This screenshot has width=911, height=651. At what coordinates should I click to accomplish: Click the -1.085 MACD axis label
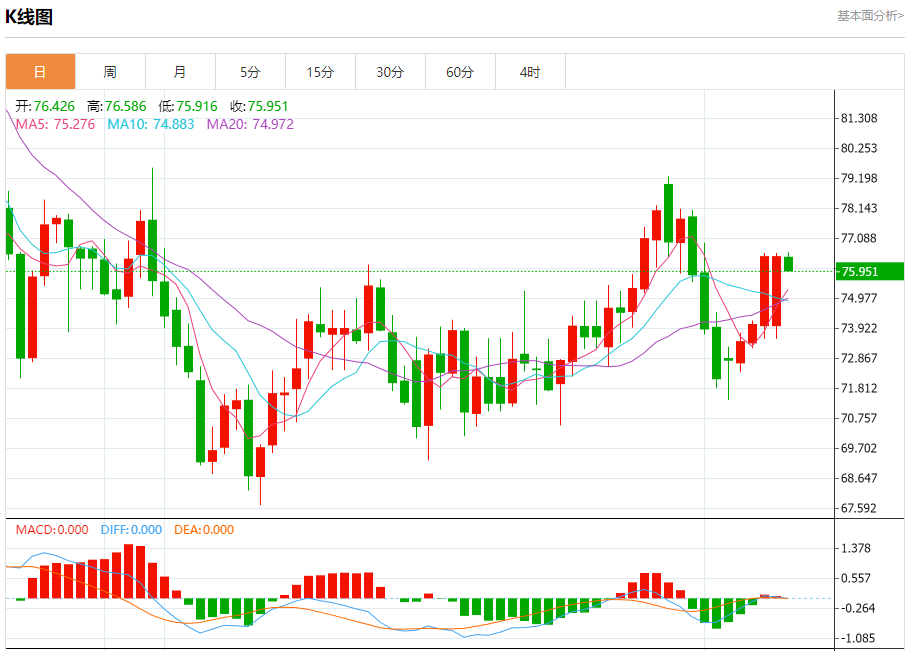pyautogui.click(x=856, y=638)
